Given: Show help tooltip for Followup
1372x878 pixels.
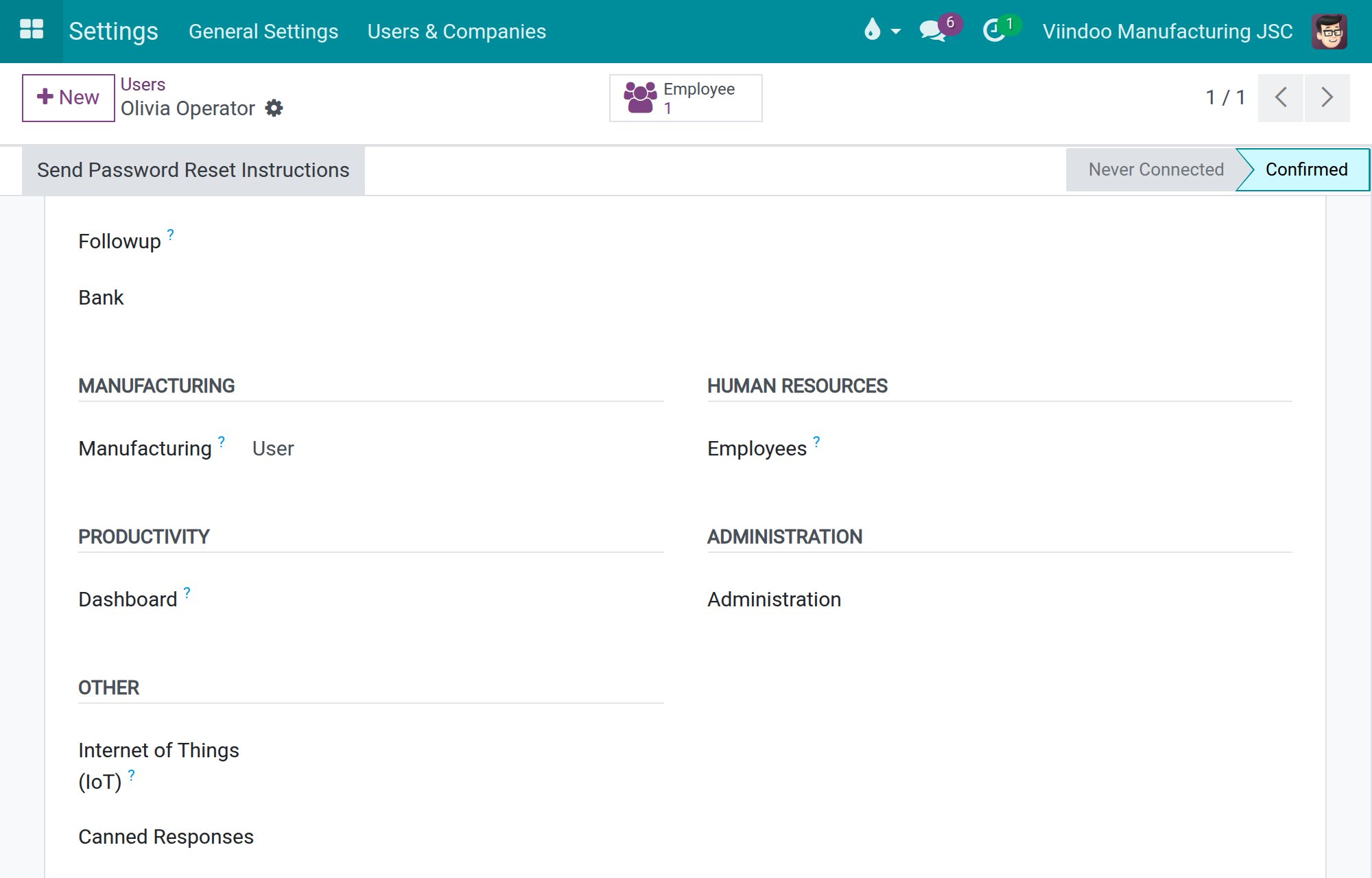Looking at the screenshot, I should click(x=171, y=235).
